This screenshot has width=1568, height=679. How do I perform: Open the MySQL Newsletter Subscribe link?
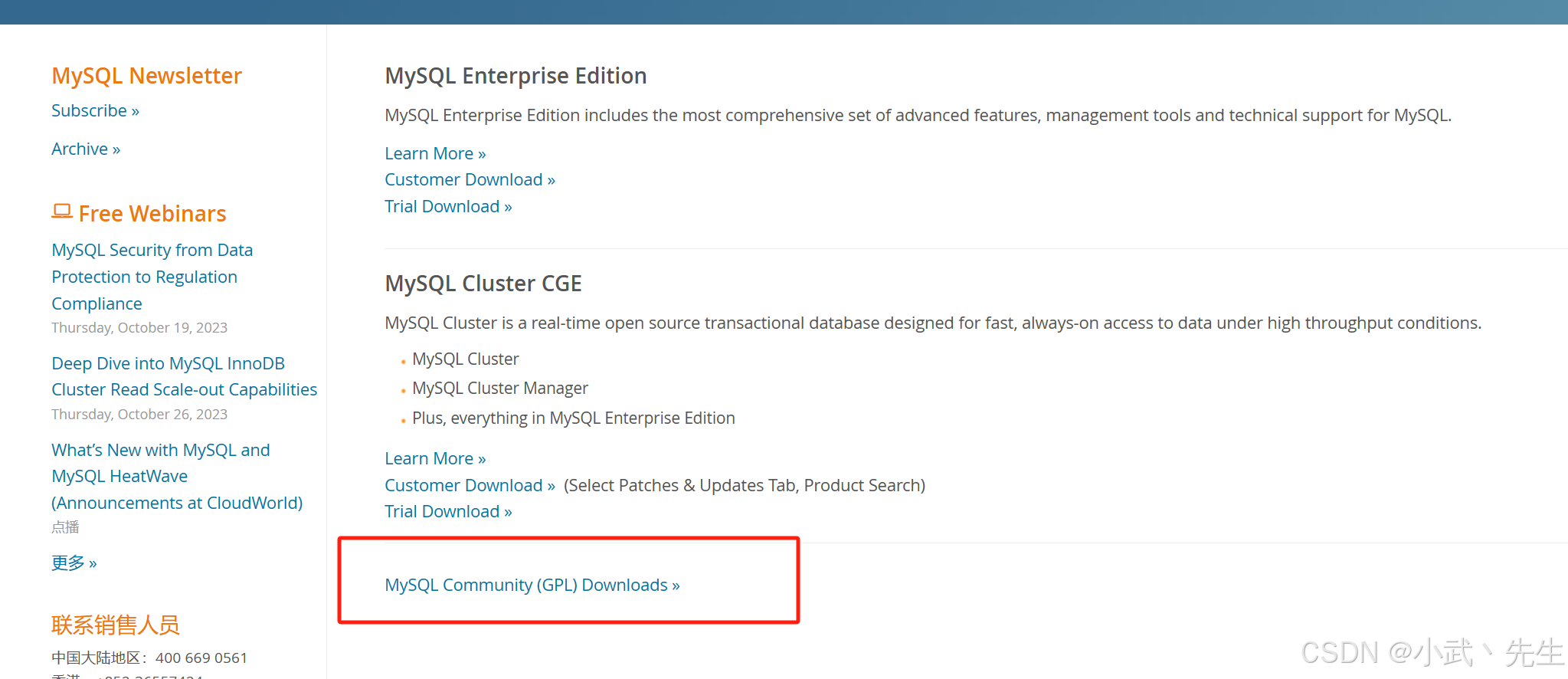click(95, 111)
